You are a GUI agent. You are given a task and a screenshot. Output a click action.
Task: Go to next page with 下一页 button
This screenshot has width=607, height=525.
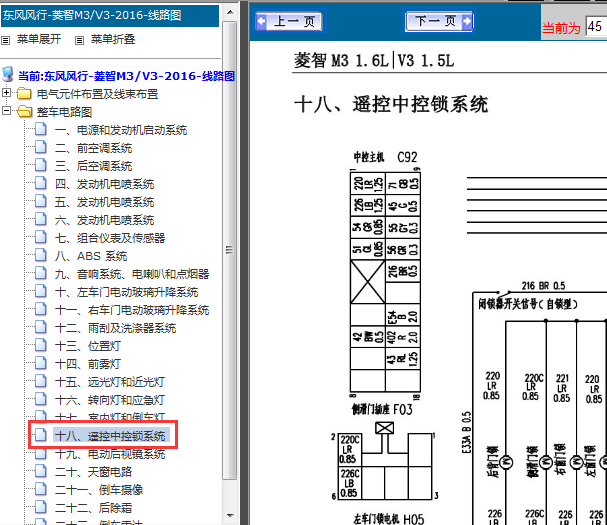(439, 21)
